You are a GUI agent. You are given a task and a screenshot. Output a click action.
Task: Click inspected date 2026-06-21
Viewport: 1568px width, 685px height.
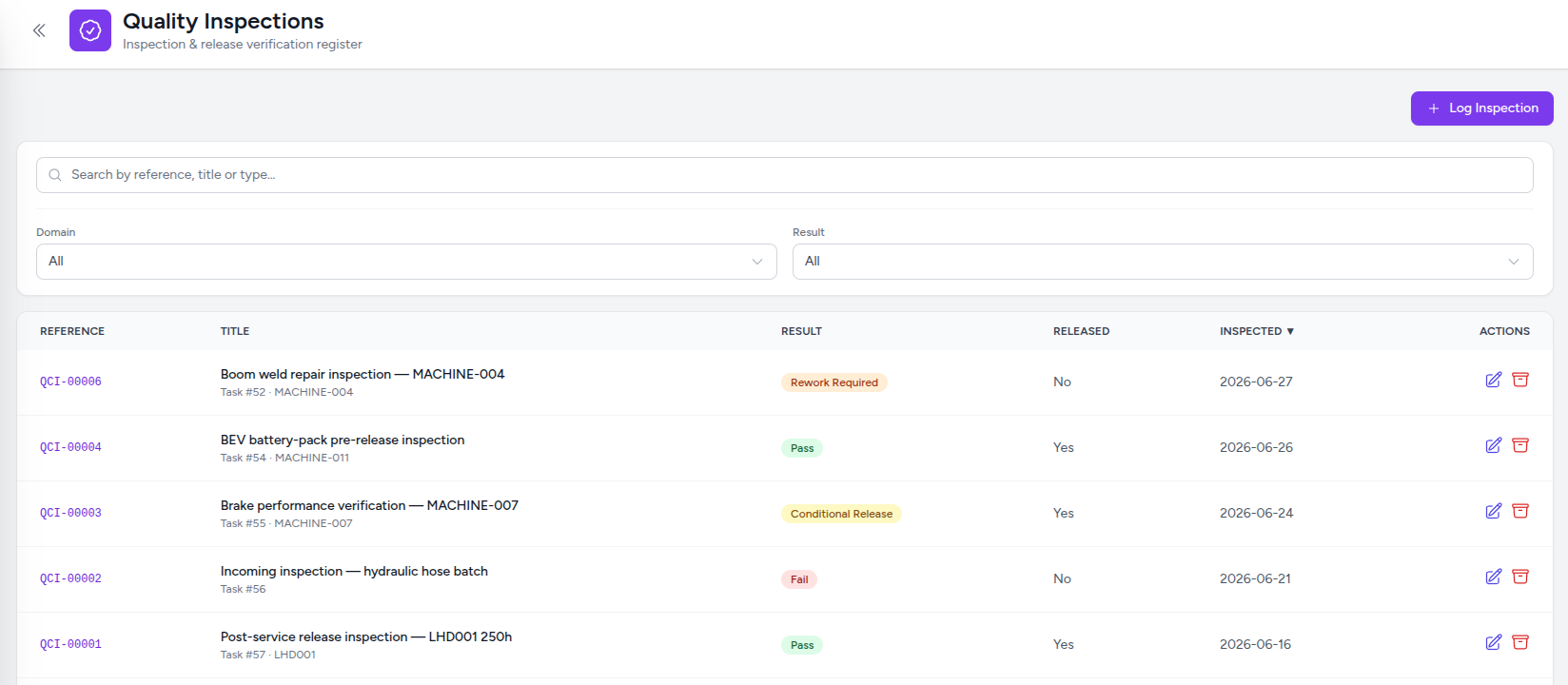1255,578
